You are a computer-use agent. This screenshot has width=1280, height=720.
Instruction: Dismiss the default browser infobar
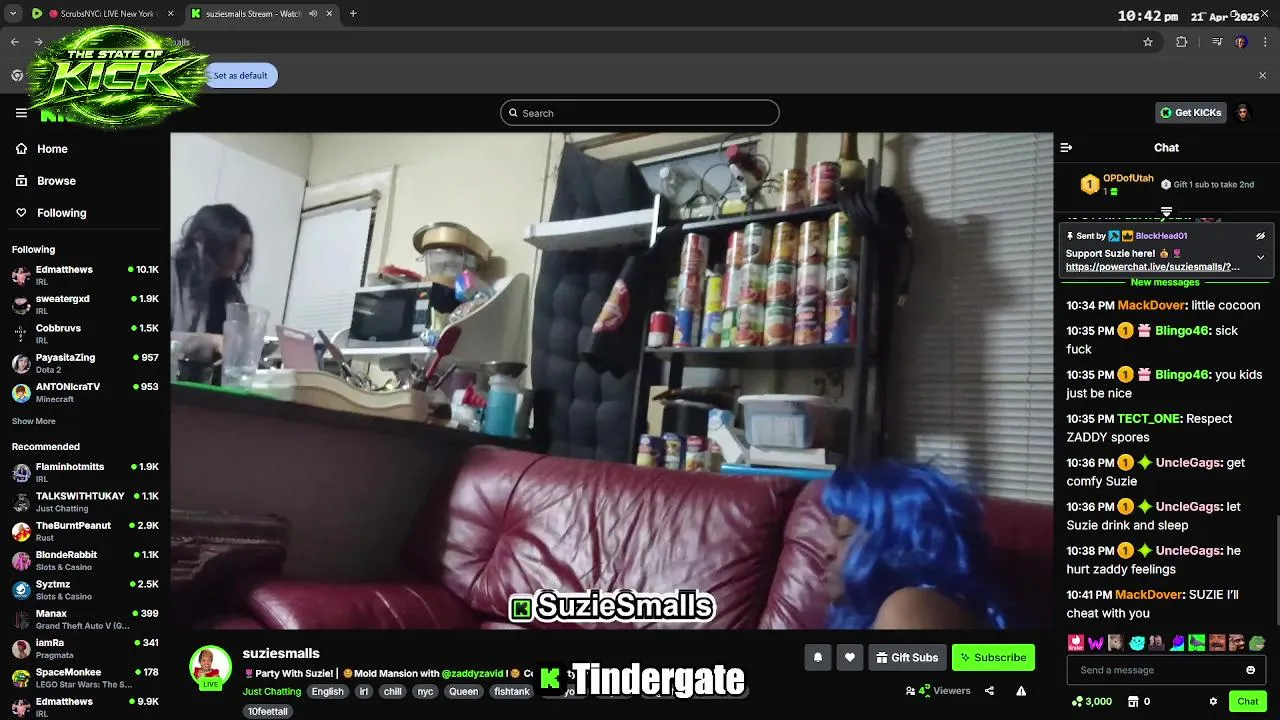click(x=1262, y=75)
